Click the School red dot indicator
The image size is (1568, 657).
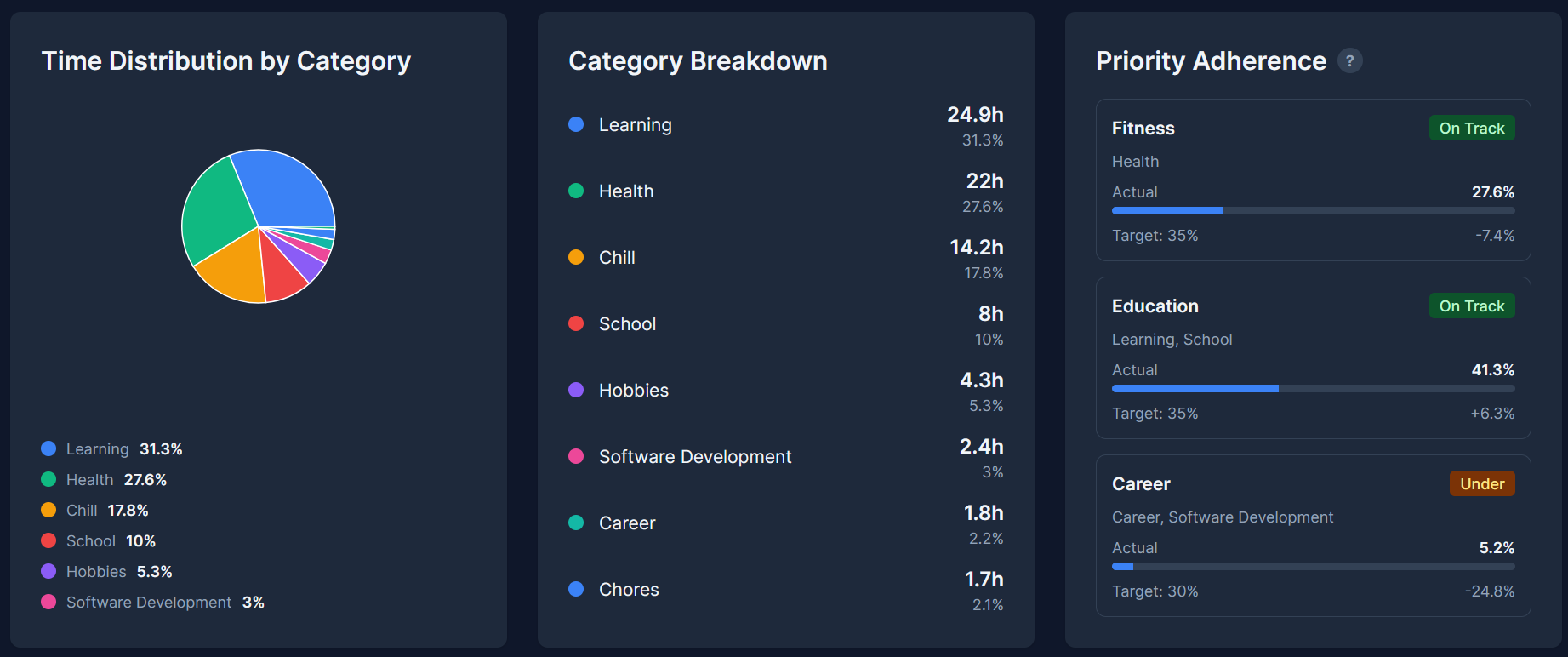point(576,323)
